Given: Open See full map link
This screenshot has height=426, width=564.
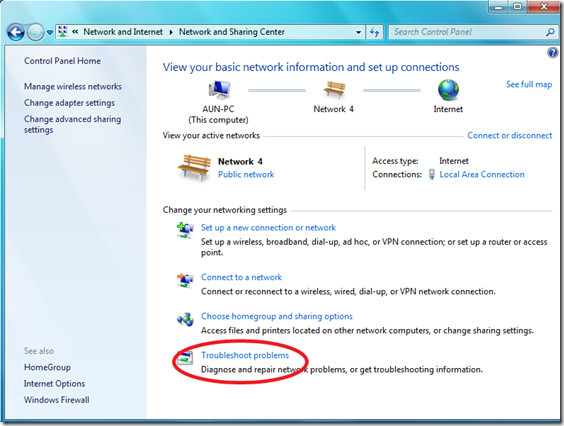Looking at the screenshot, I should coord(529,84).
